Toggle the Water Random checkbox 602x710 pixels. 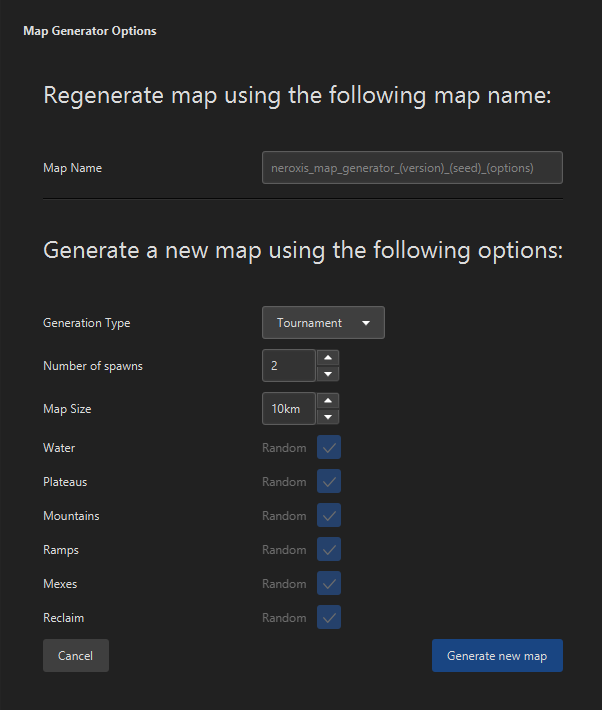tap(329, 447)
